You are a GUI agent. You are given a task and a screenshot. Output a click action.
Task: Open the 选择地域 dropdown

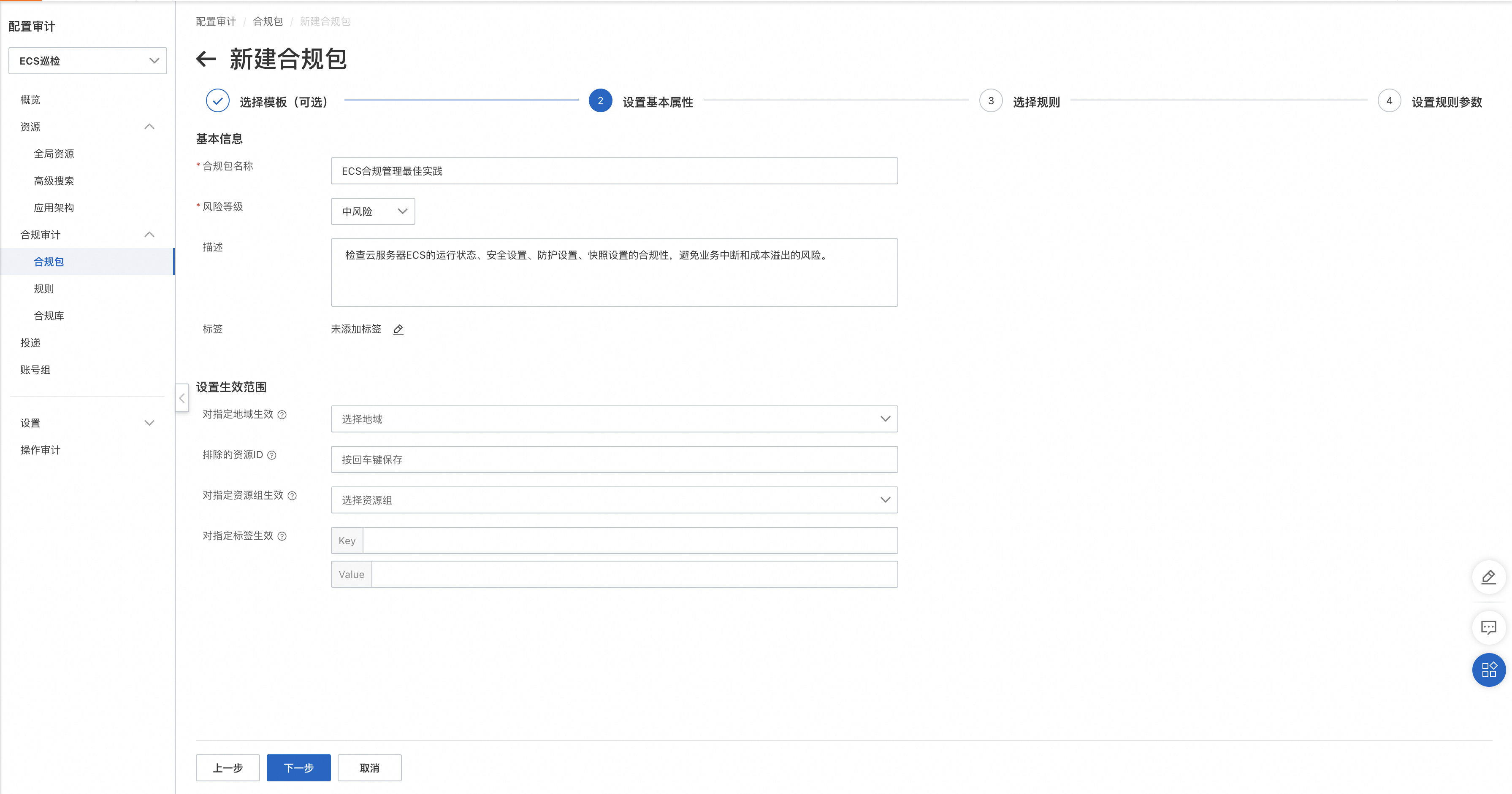tap(614, 419)
